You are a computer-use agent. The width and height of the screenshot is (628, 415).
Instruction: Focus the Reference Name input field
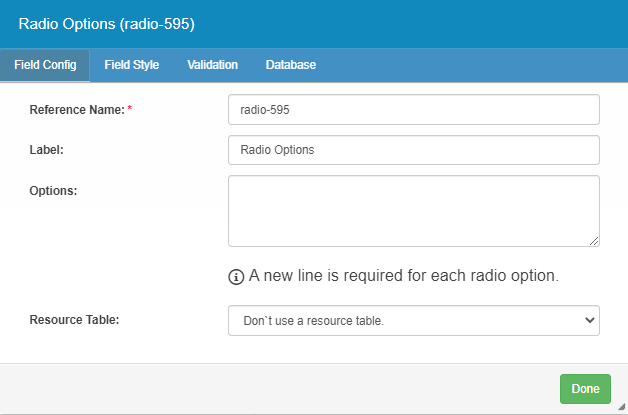[x=413, y=109]
